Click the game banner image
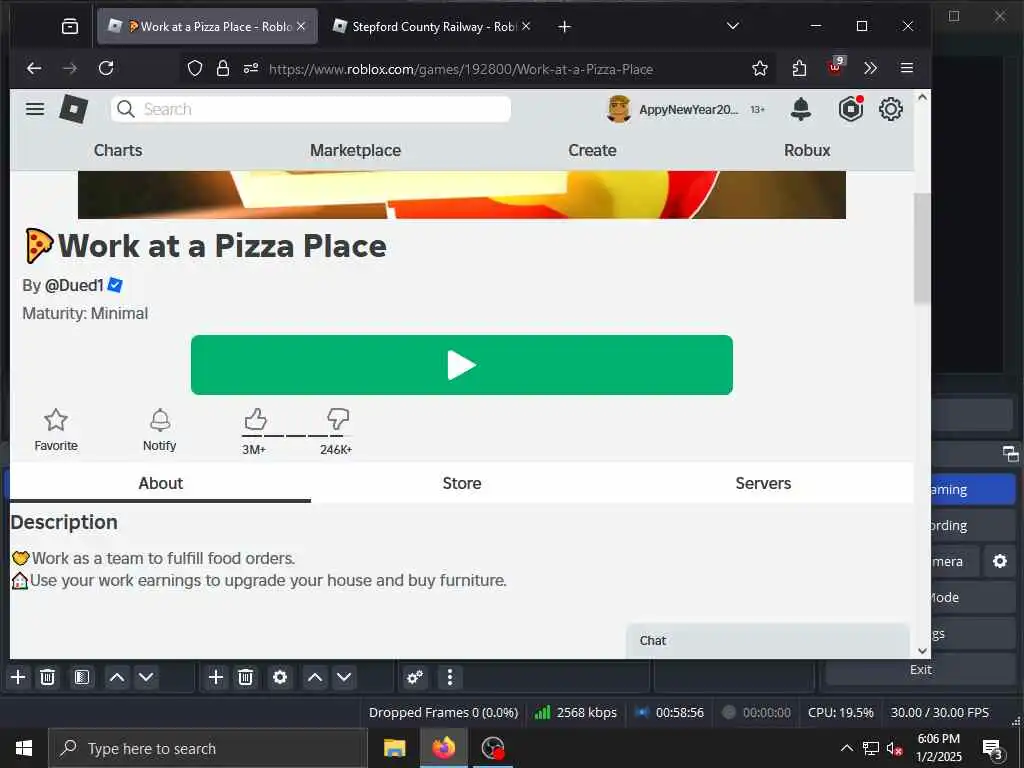Image resolution: width=1024 pixels, height=768 pixels. click(x=462, y=195)
